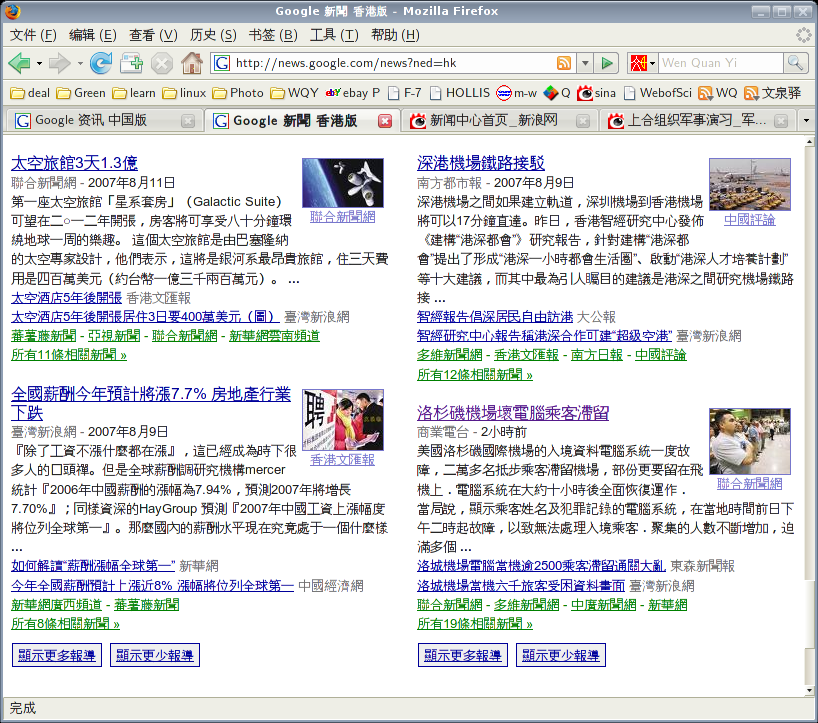Open the 帮助 (H) menu
Screen dimensions: 818x723
[395, 35]
